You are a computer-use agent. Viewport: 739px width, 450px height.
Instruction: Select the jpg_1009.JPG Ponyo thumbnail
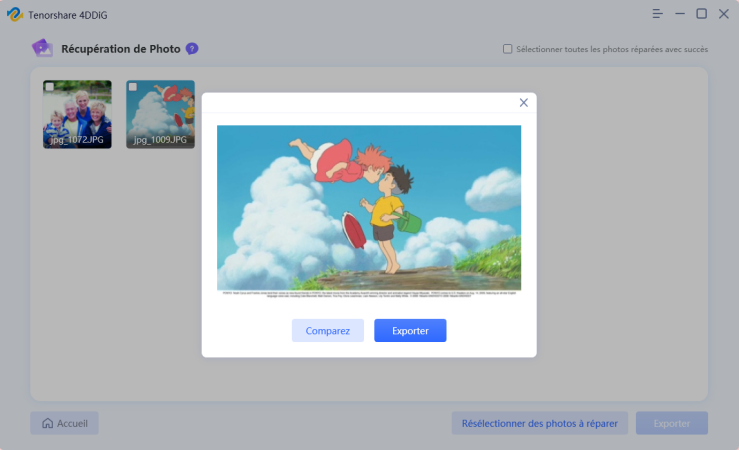click(160, 115)
